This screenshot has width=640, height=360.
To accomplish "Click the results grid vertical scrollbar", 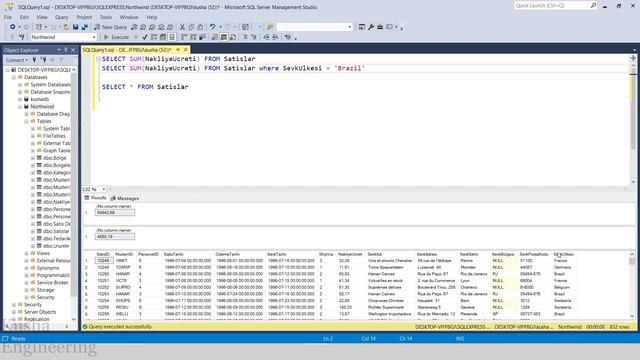I will coord(632,285).
